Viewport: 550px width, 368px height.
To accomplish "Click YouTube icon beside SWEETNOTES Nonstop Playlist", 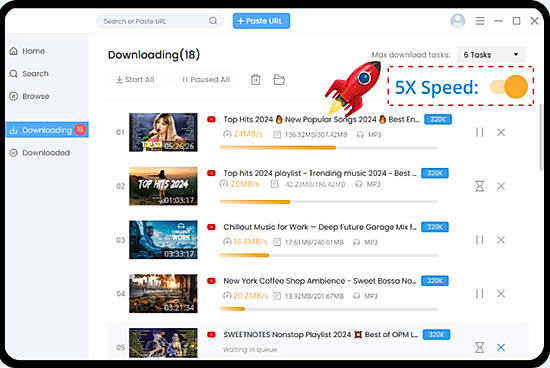I will 211,334.
